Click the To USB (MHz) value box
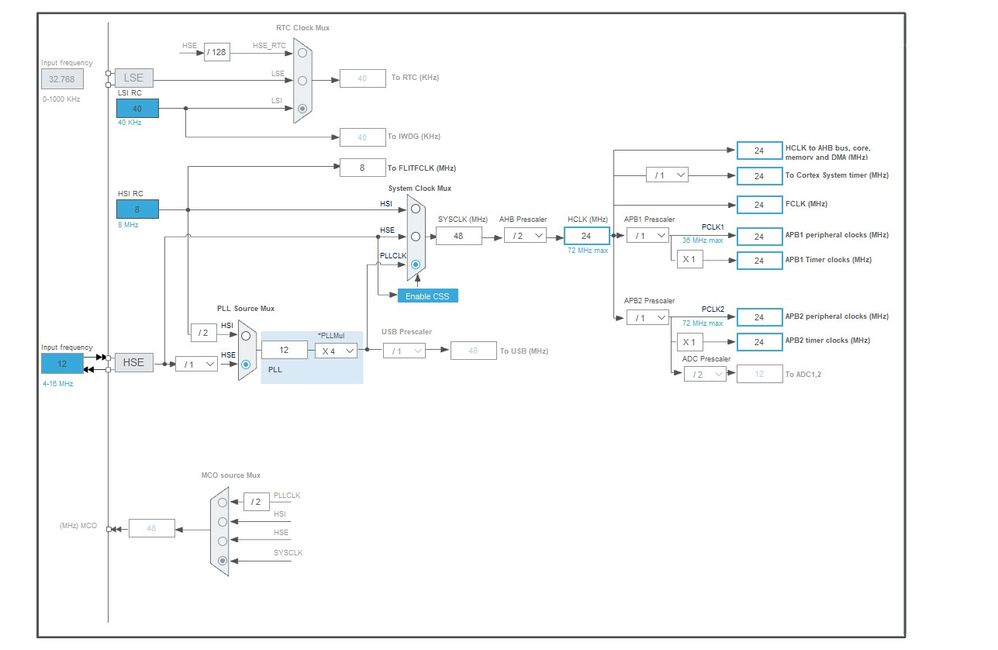Screen dimensions: 998x650 [473, 351]
